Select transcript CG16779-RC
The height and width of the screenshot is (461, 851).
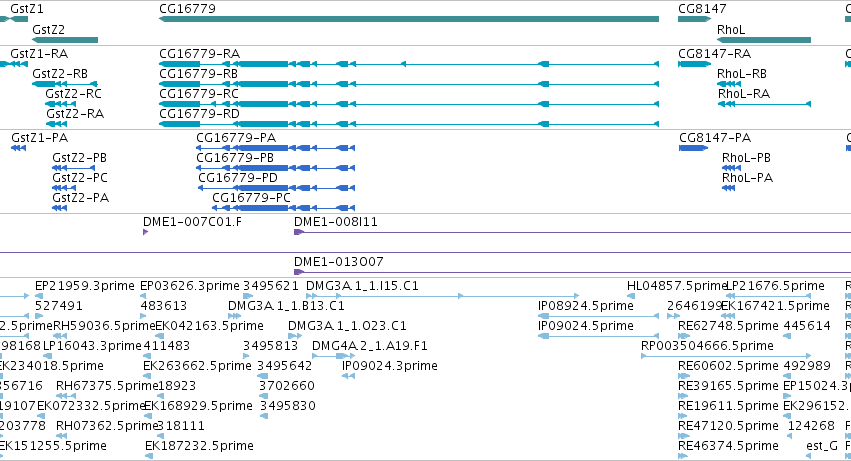click(x=199, y=94)
